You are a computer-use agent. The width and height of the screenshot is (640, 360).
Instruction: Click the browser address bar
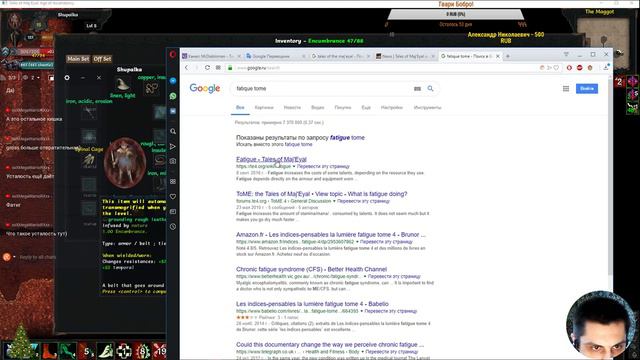click(384, 68)
